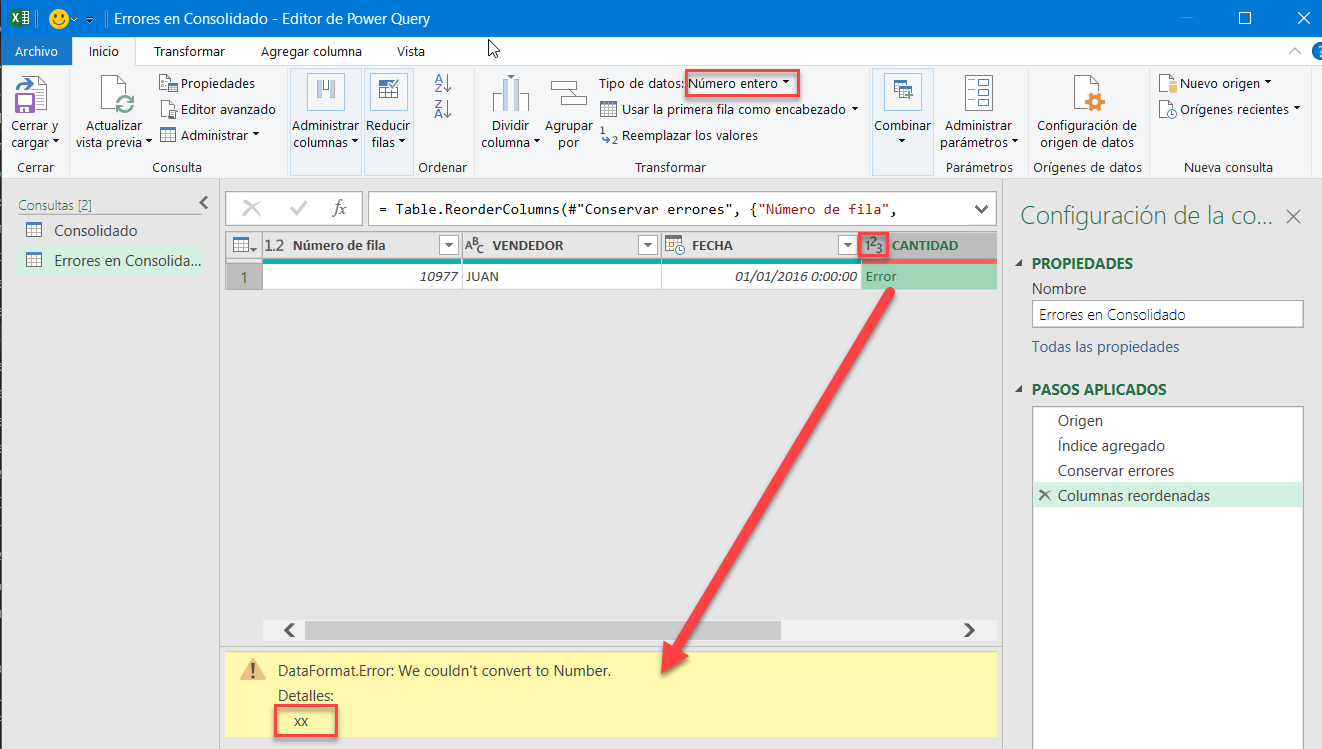Select row 1 by its row number
The image size is (1322, 749).
pos(244,277)
